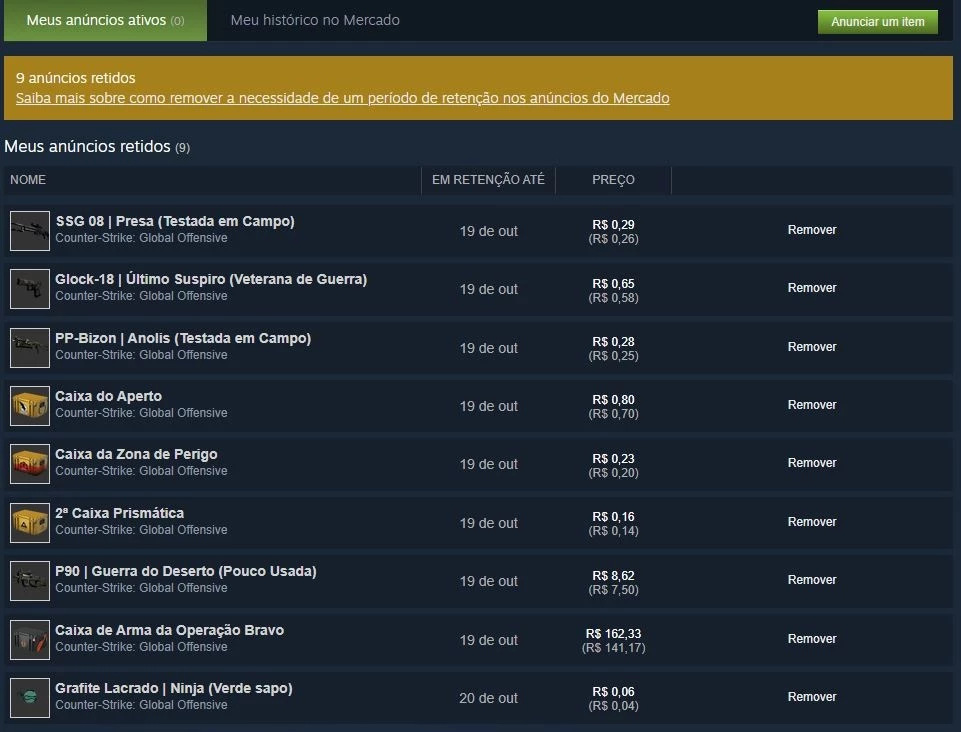Click the NOME column header

point(28,180)
